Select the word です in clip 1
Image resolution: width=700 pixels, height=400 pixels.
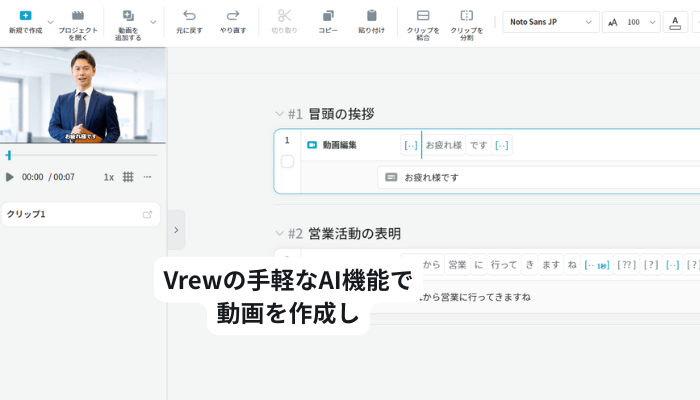pyautogui.click(x=478, y=145)
